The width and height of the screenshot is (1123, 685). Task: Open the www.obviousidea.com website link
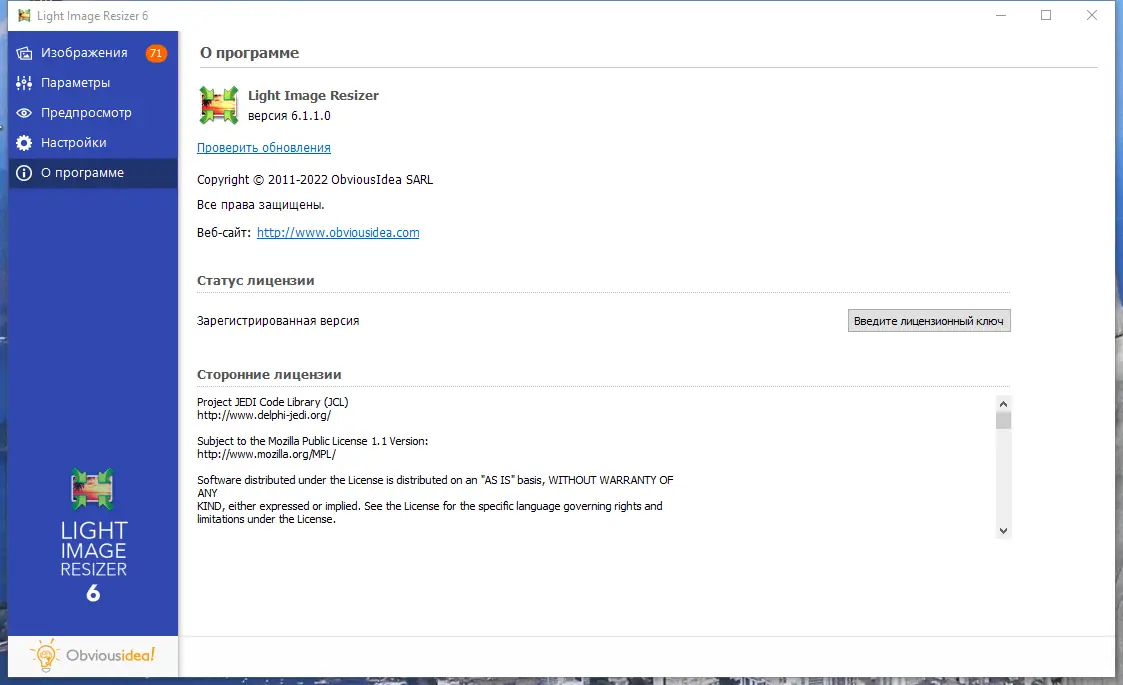click(338, 233)
